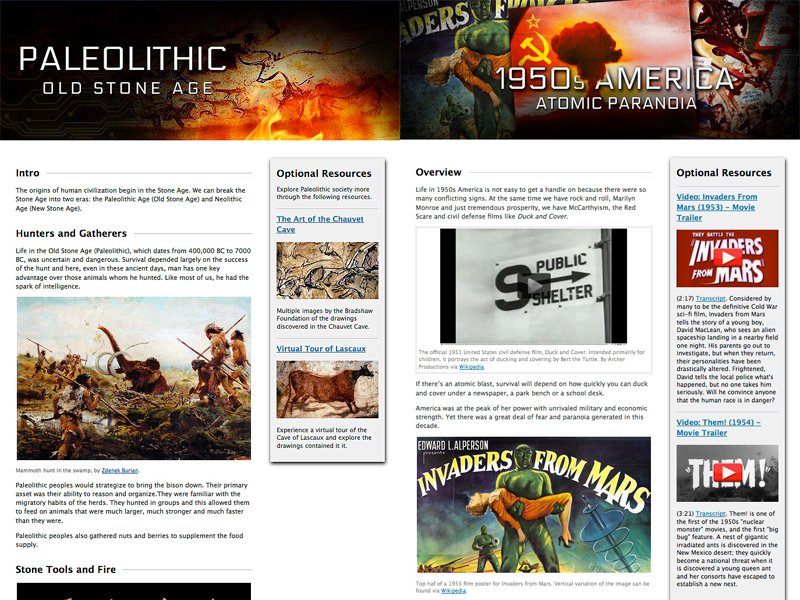
Task: Play the Them! movie trailer video
Action: [x=727, y=473]
